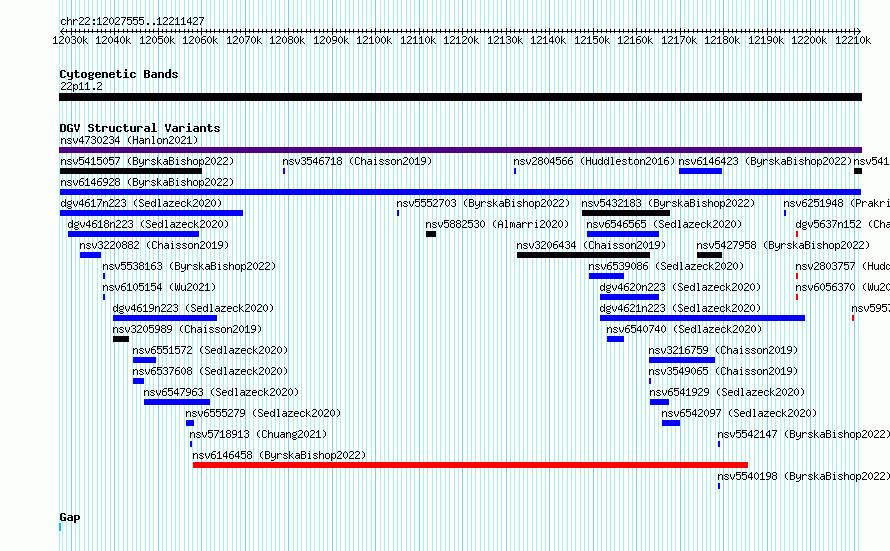Open nsv5718913 (Chuang2021) label
Image resolution: width=890 pixels, height=551 pixels.
click(x=258, y=434)
